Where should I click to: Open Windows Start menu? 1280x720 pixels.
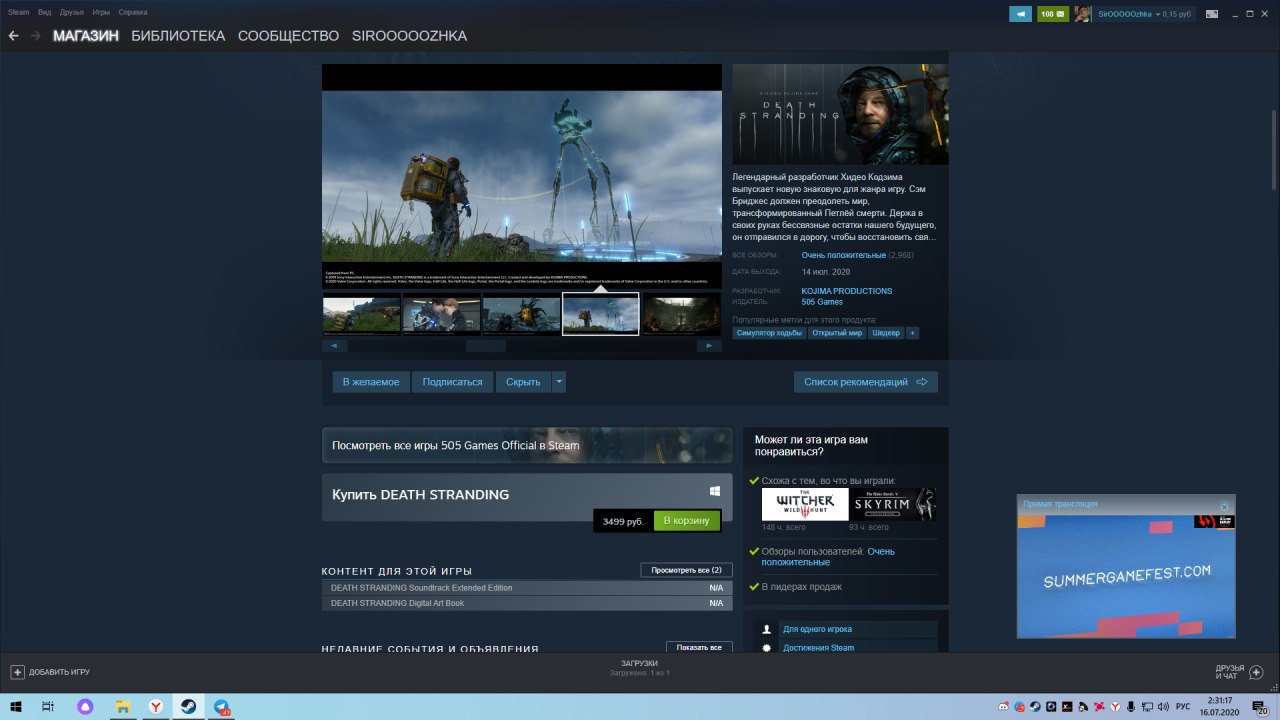(x=15, y=706)
